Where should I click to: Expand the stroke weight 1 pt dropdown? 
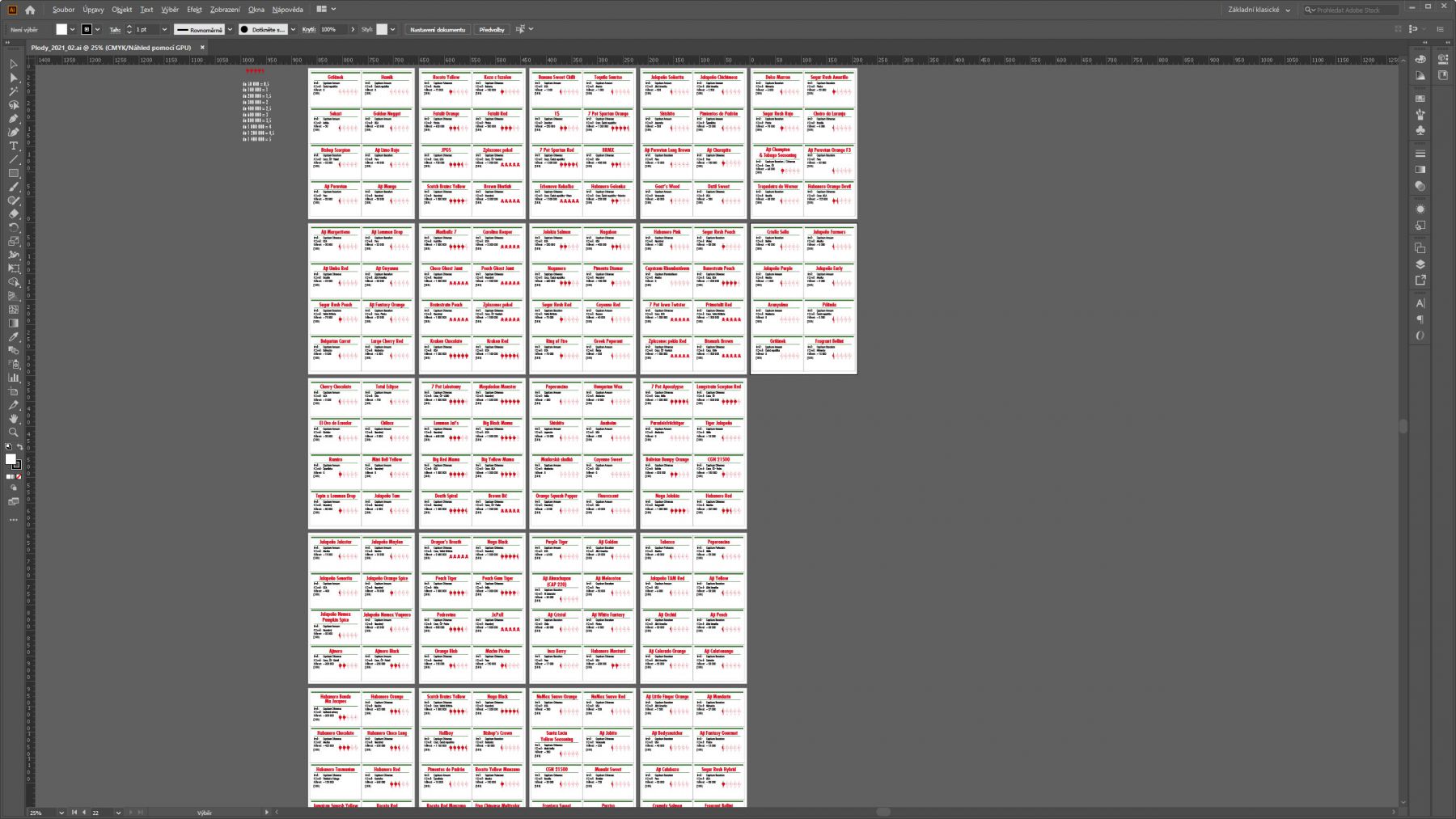tap(164, 30)
